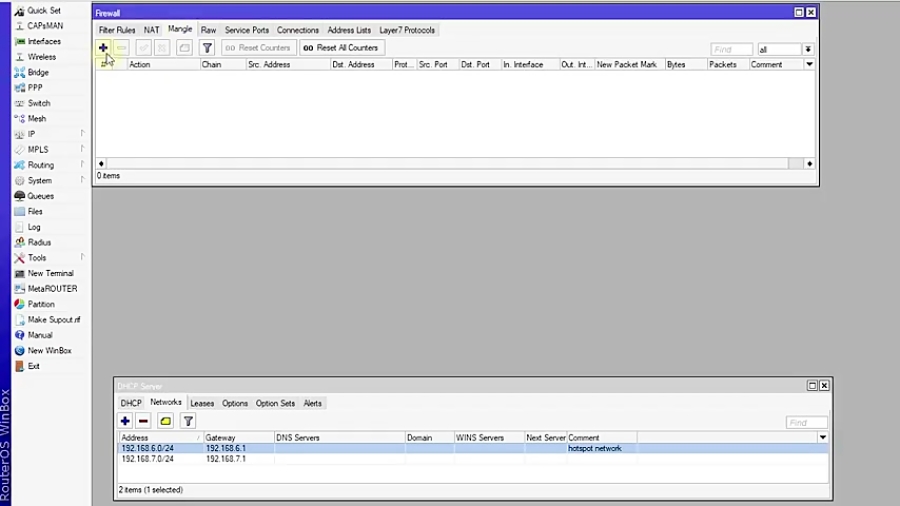Screen dimensions: 900x506
Task: Open PPP in sidebar
Action: coord(35,88)
